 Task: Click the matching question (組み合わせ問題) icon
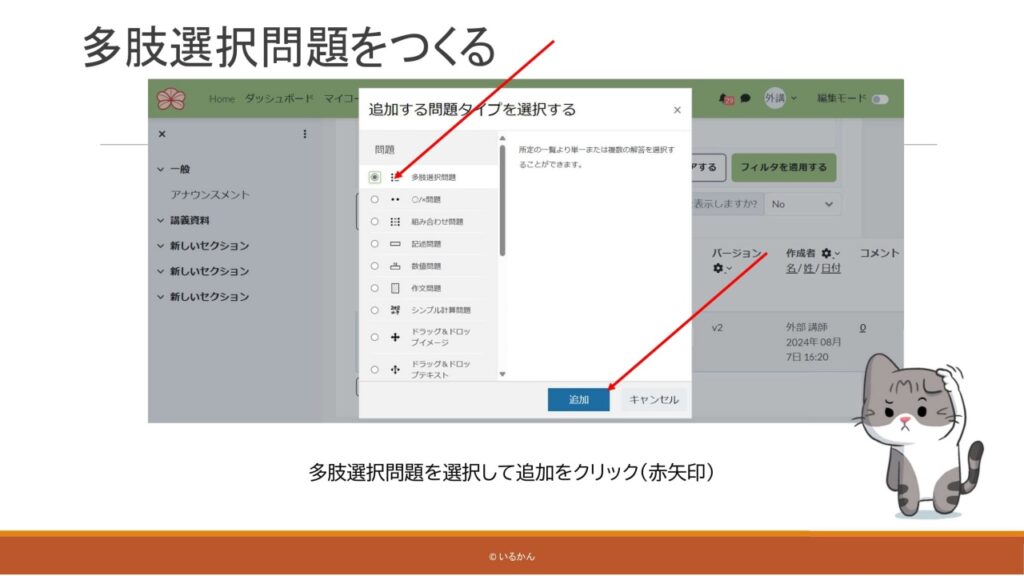coord(395,221)
